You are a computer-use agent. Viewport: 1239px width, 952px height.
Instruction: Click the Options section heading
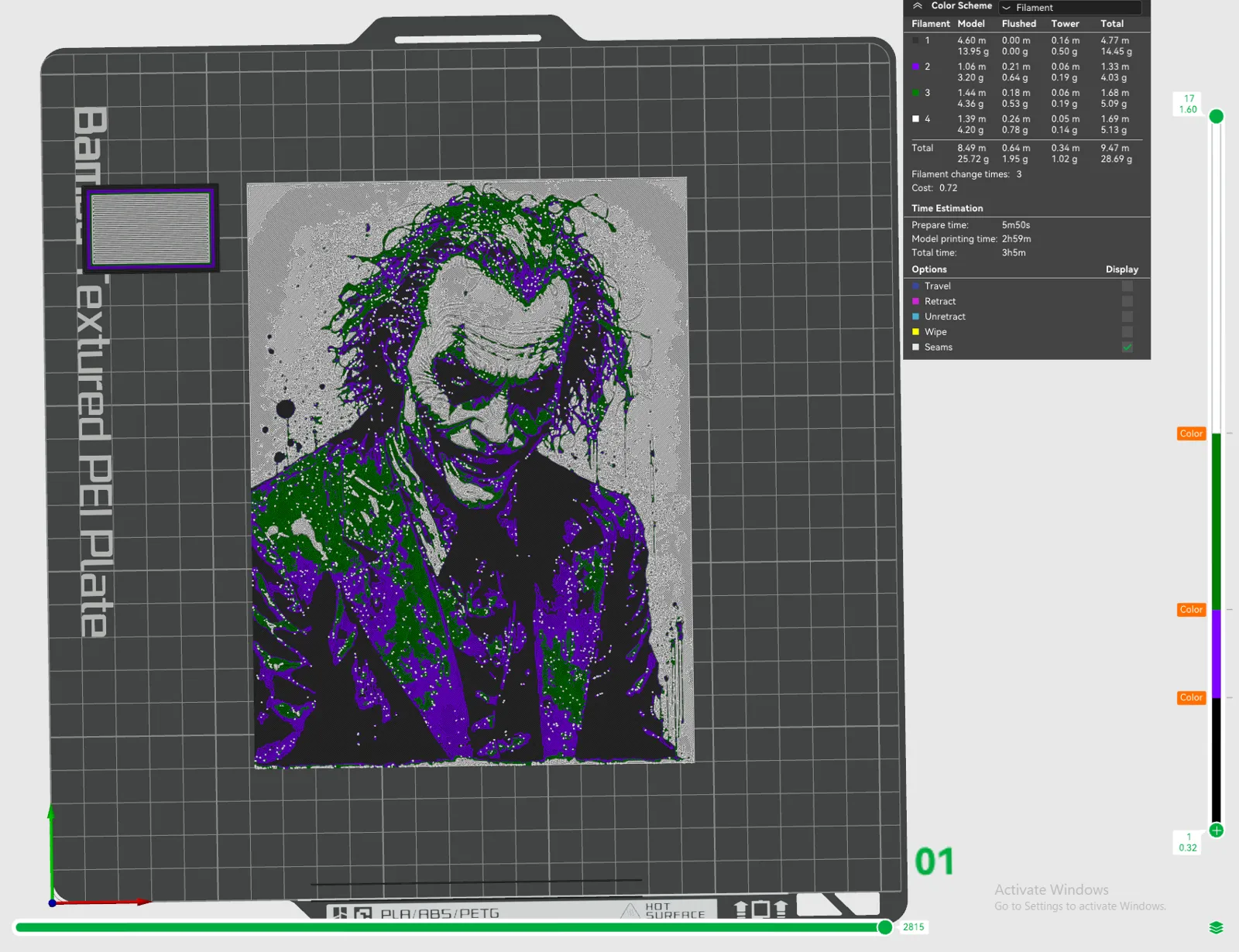[929, 269]
